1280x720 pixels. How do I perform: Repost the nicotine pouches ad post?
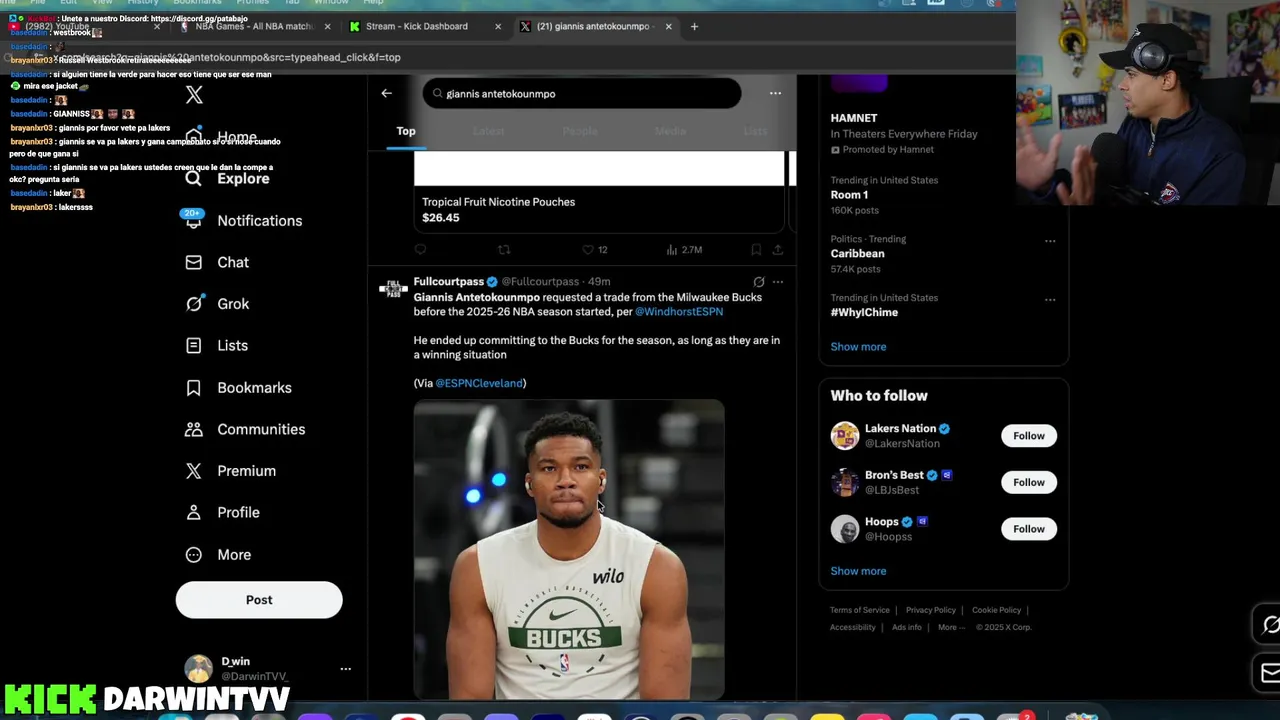point(504,250)
